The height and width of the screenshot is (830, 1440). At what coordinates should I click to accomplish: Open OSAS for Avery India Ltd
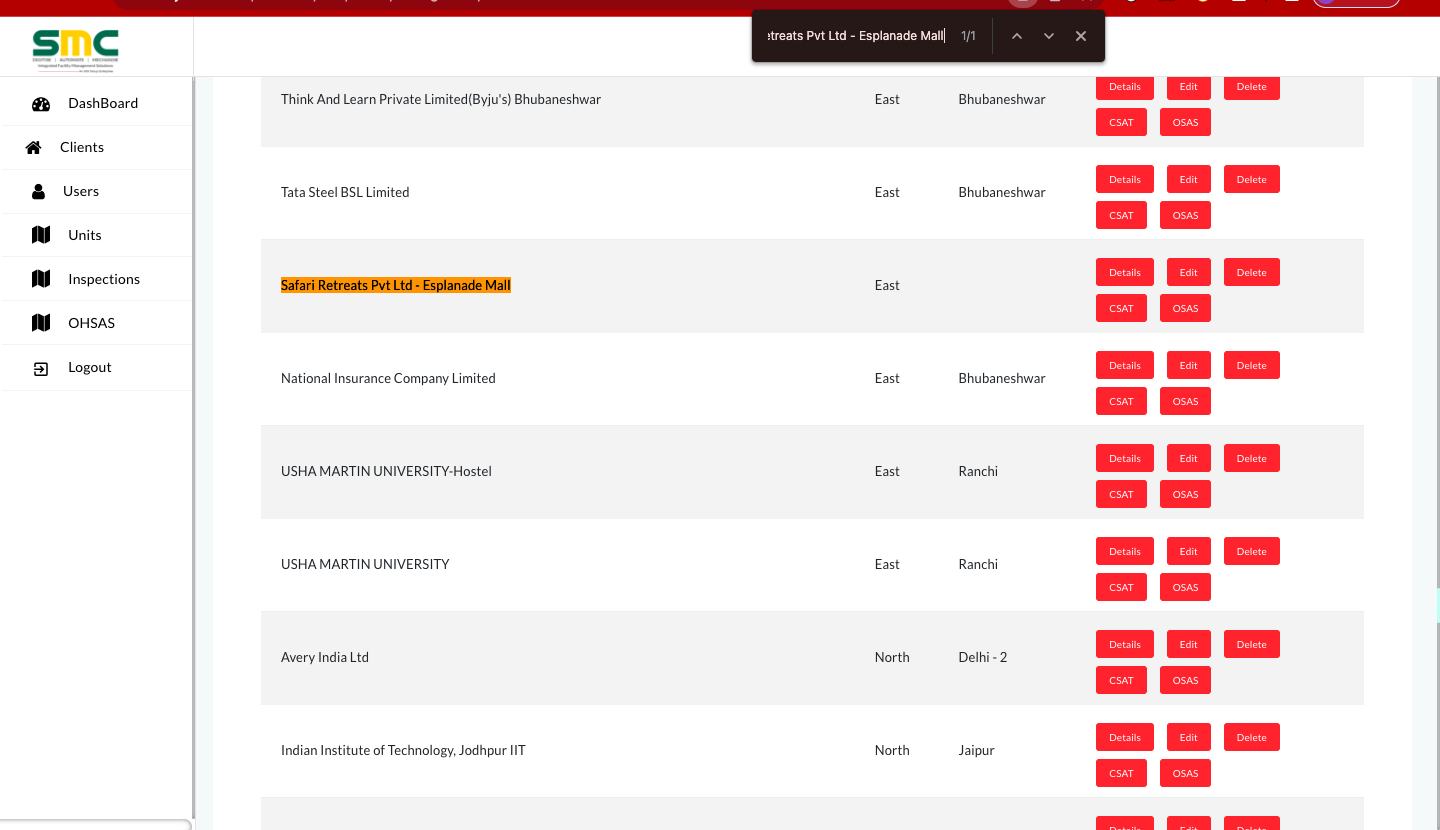click(x=1186, y=681)
